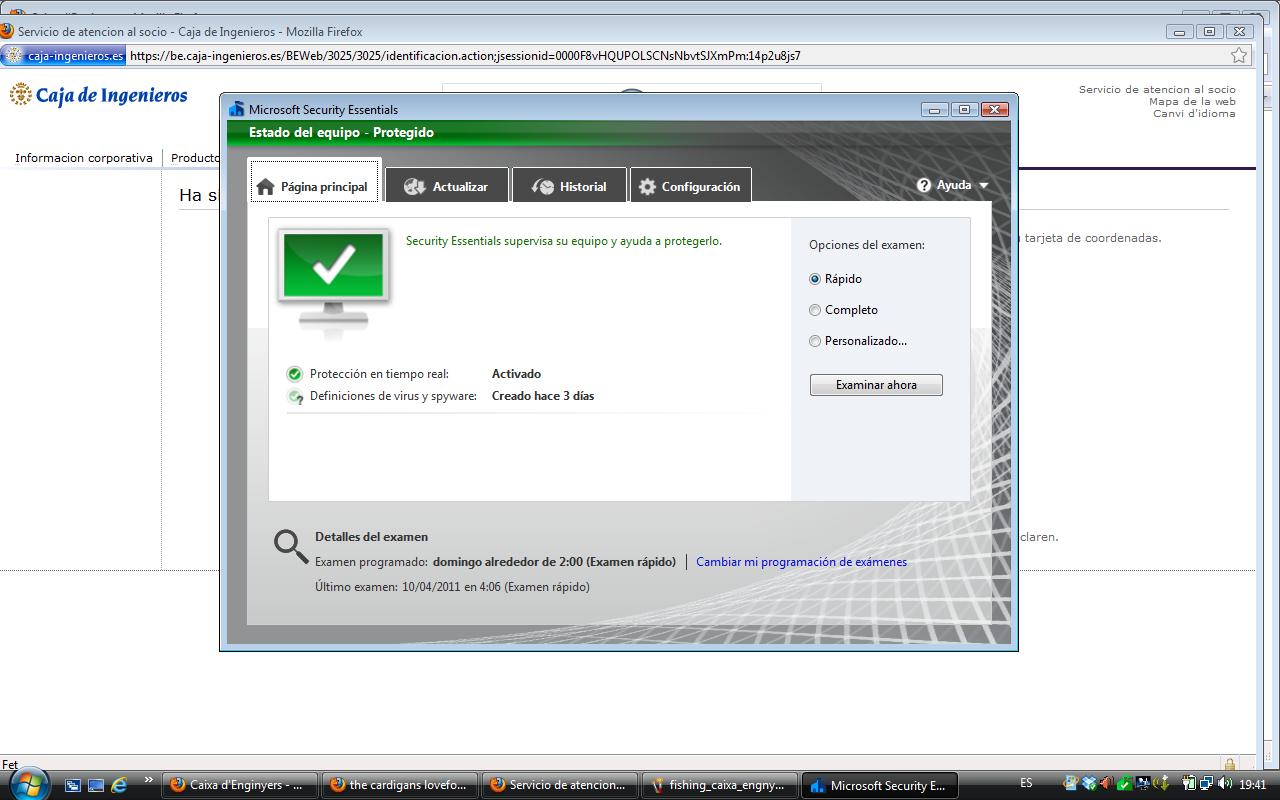Viewport: 1280px width, 800px height.
Task: Click the ES language indicator in taskbar
Action: [1026, 783]
